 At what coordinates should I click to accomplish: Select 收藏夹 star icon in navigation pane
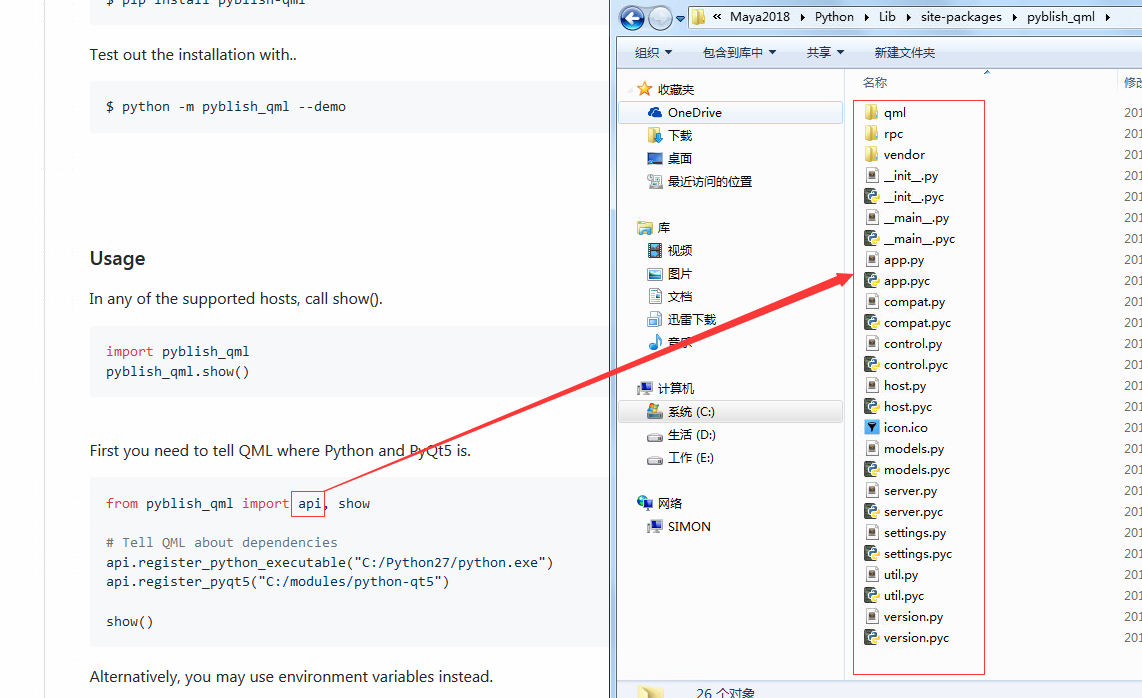point(645,89)
